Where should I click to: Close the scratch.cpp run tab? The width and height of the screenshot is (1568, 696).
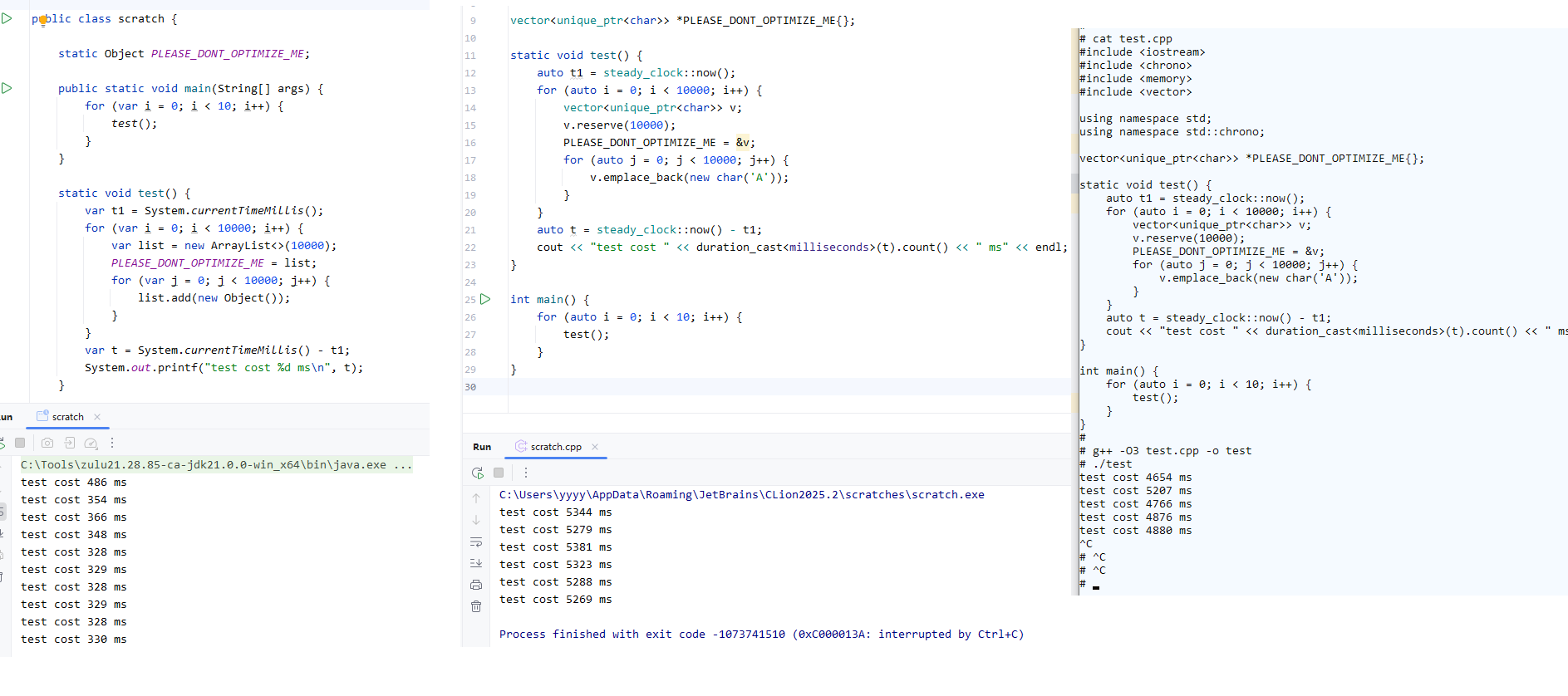(x=595, y=447)
